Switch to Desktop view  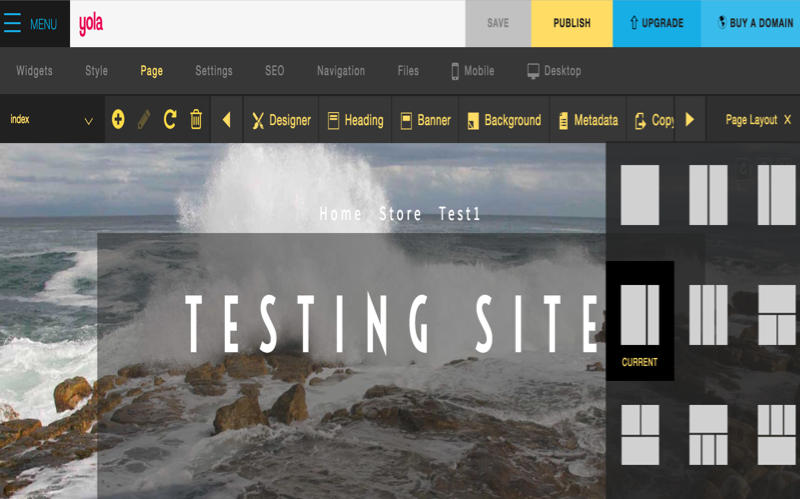click(554, 71)
